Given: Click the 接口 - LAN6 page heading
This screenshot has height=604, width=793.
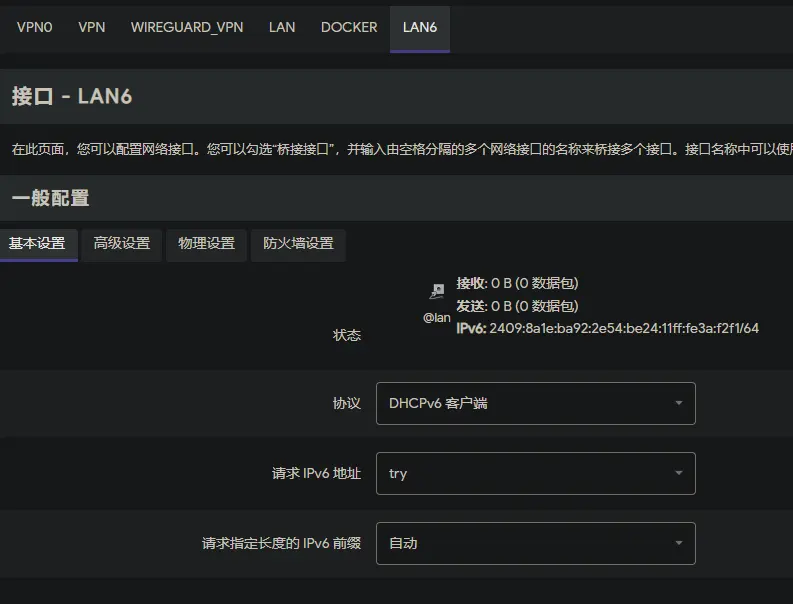Looking at the screenshot, I should (x=72, y=96).
